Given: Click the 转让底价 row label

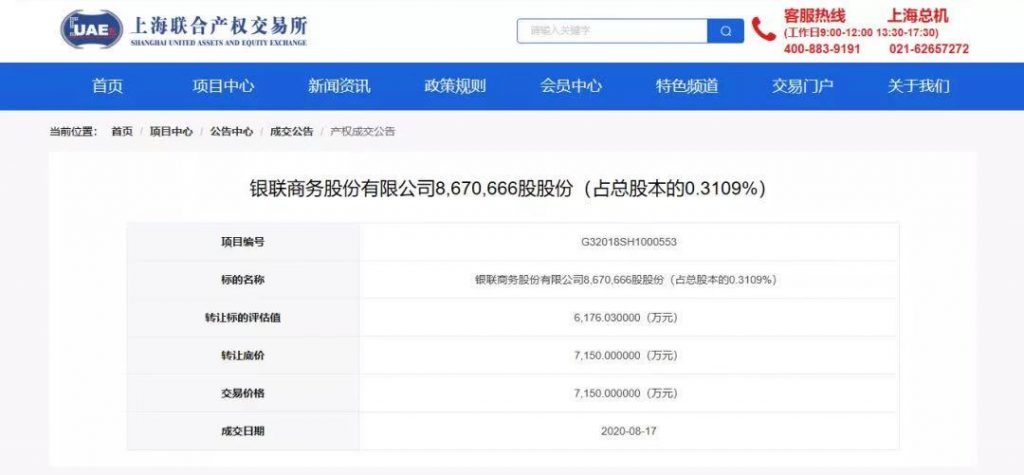Looking at the screenshot, I should coord(242,356).
